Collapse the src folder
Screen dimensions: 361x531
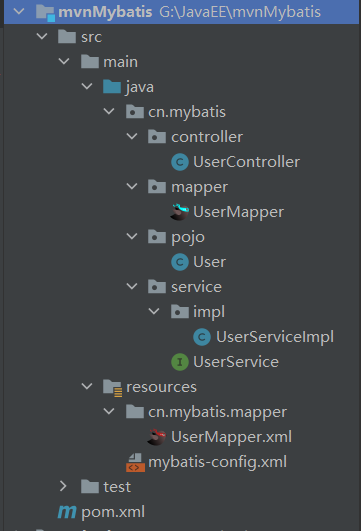point(42,36)
